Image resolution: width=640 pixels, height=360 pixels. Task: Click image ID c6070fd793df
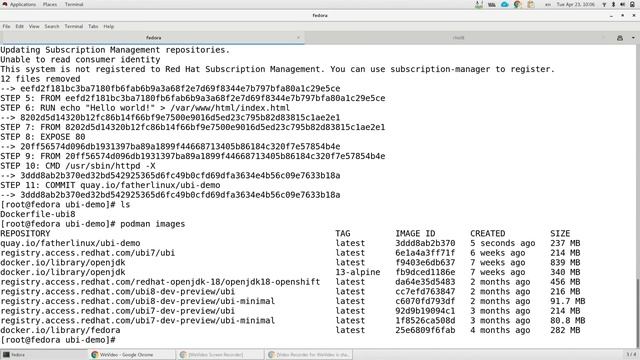tap(425, 301)
